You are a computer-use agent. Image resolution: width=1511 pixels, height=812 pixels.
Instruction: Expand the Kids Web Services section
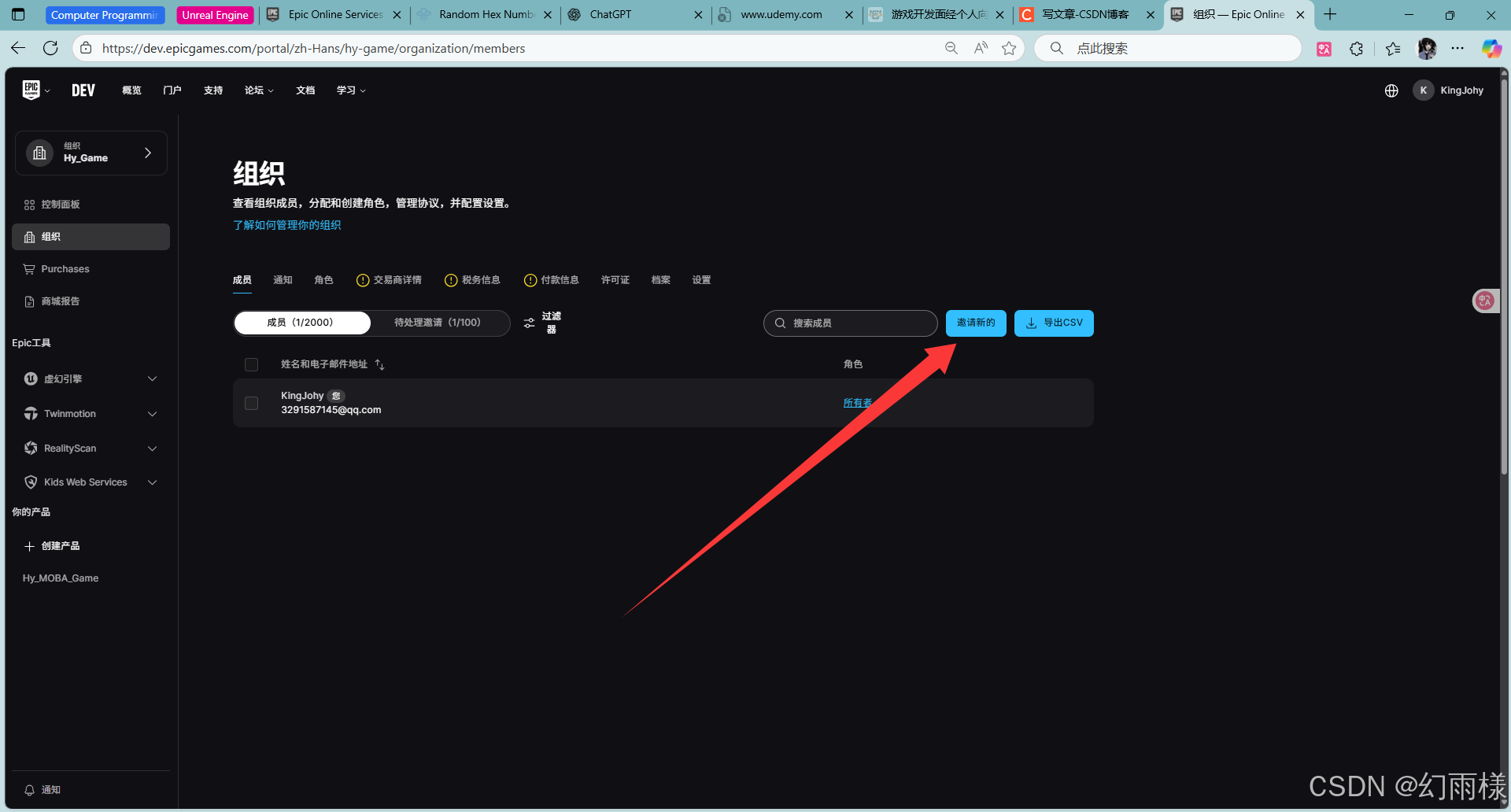pos(91,482)
